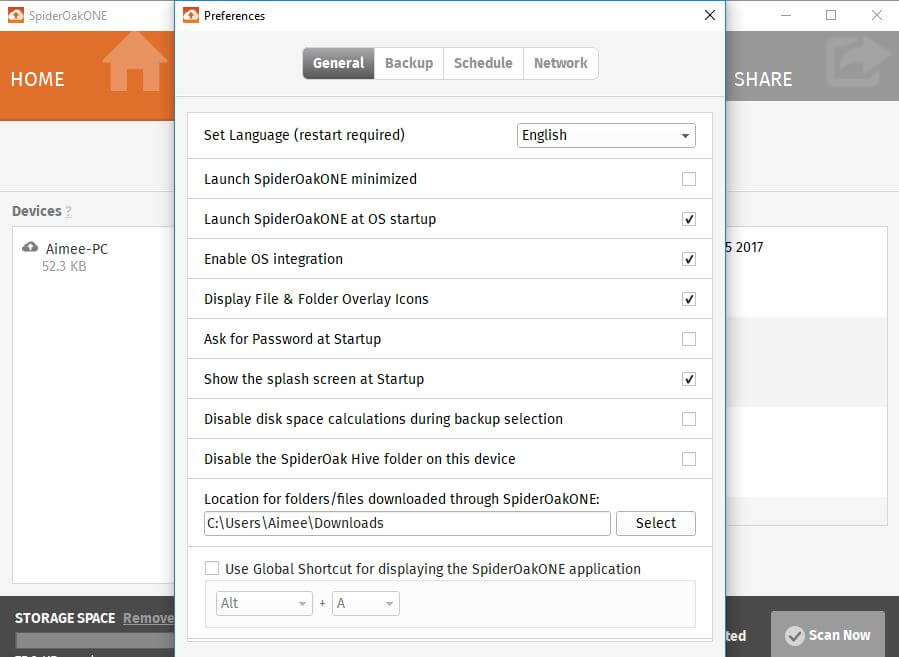The image size is (899, 657).
Task: Open the shortcut letter A dropdown
Action: [x=365, y=603]
